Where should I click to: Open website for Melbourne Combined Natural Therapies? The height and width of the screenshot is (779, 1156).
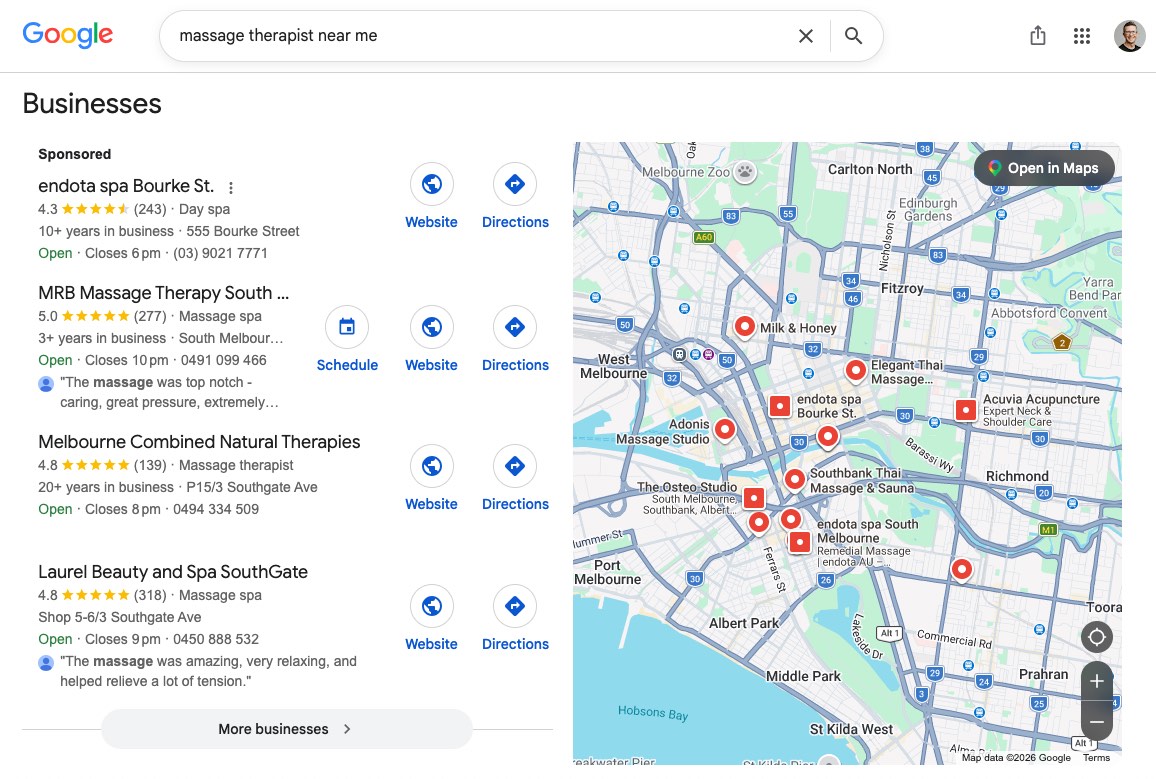point(431,479)
